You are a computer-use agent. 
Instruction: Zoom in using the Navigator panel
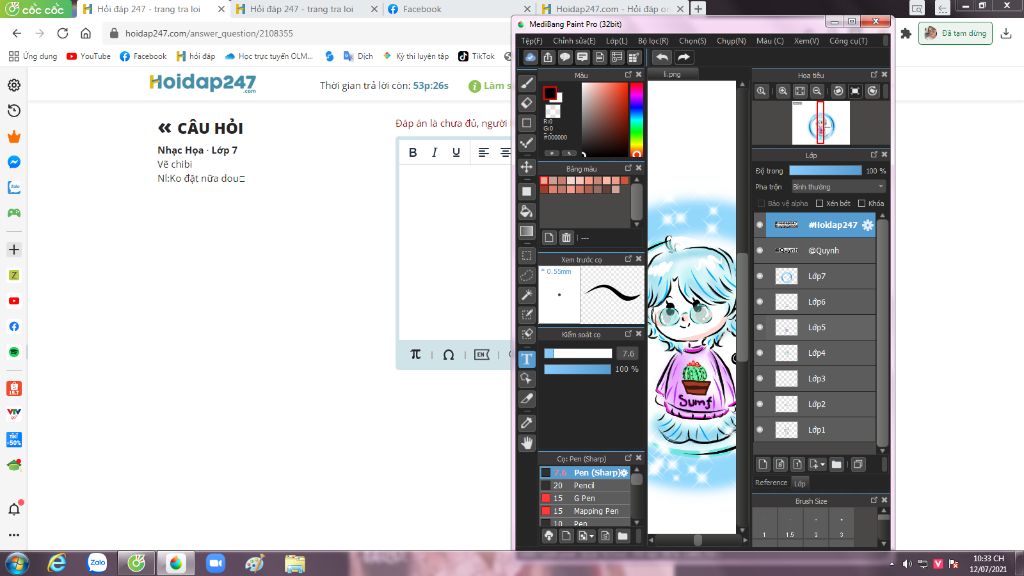pos(782,91)
